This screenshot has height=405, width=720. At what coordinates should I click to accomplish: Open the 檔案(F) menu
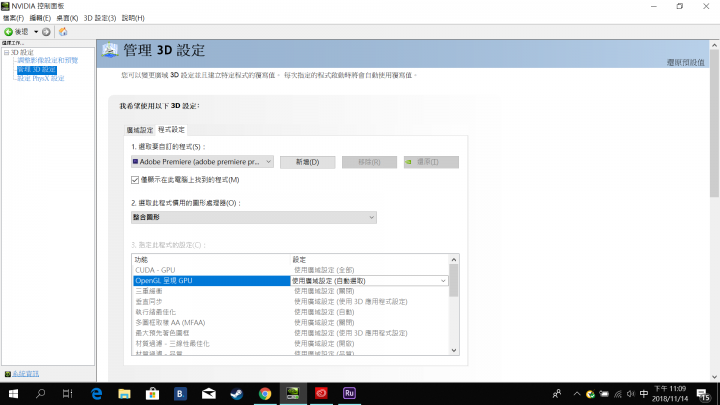pos(13,18)
